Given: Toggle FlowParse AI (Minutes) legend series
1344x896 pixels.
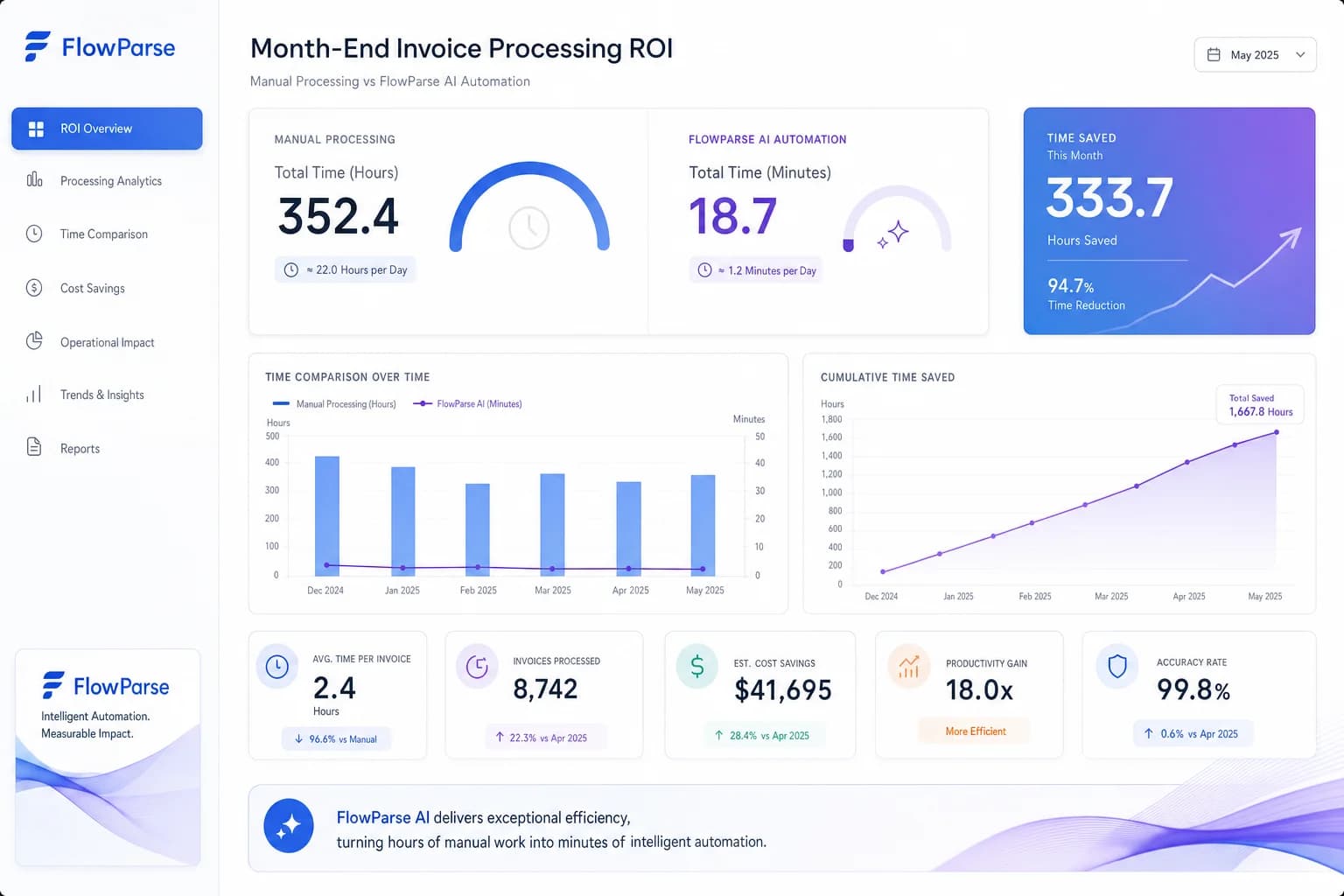Looking at the screenshot, I should [x=467, y=403].
